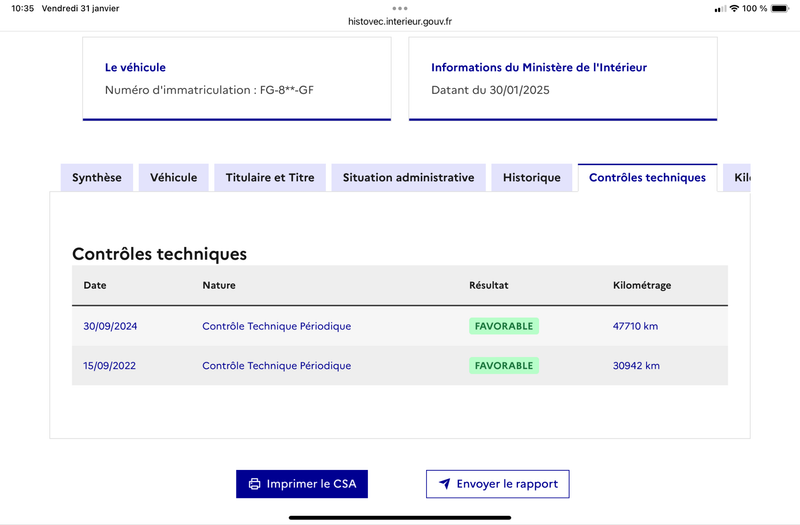This screenshot has height=525, width=800.
Task: Tap the histovec.interieur.gouv.fr address bar
Action: point(400,21)
